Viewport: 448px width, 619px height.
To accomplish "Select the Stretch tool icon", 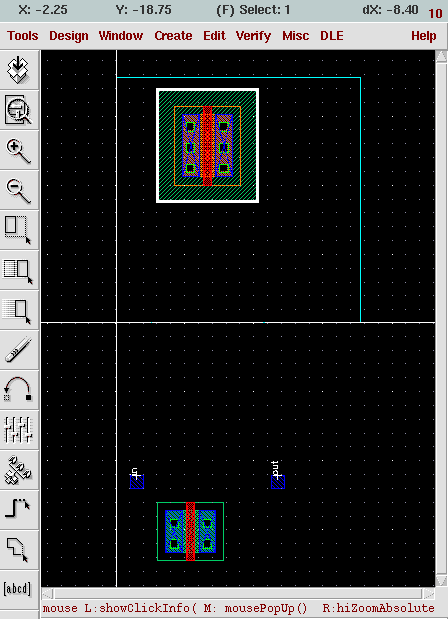I will 19,231.
